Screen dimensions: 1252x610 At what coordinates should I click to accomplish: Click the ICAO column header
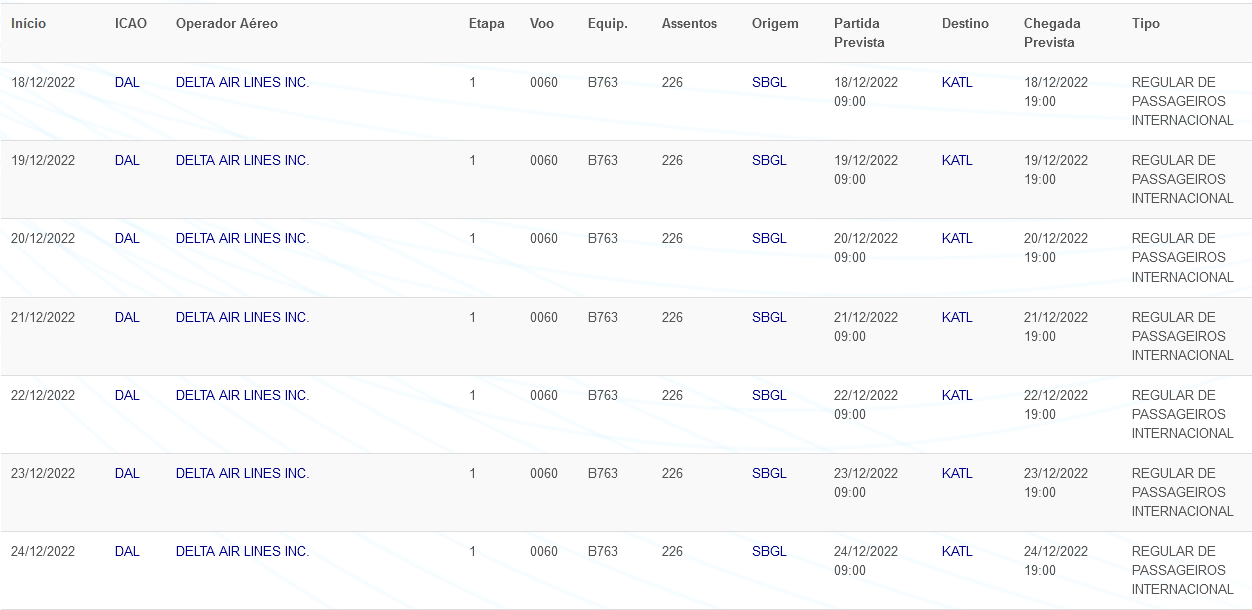pos(131,23)
